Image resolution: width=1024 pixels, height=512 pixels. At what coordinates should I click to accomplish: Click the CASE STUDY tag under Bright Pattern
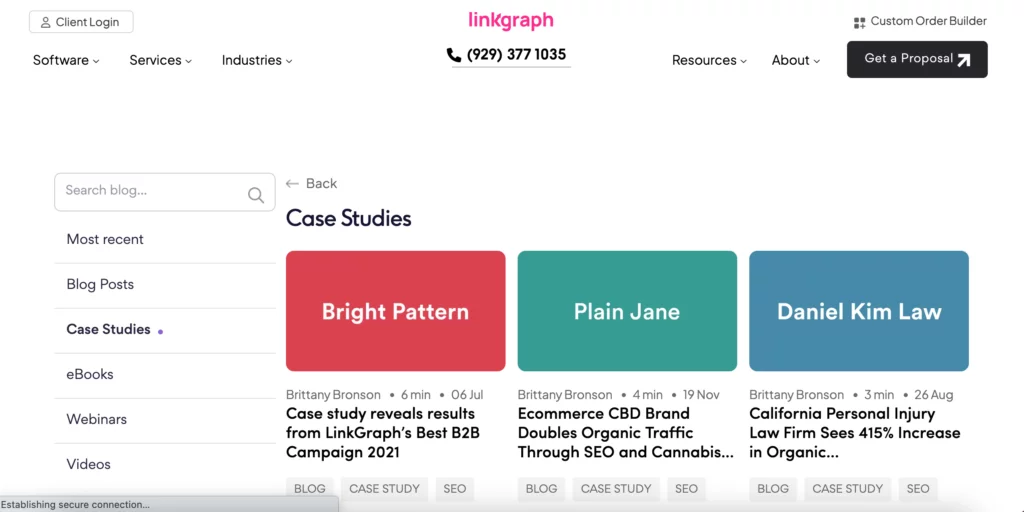384,489
